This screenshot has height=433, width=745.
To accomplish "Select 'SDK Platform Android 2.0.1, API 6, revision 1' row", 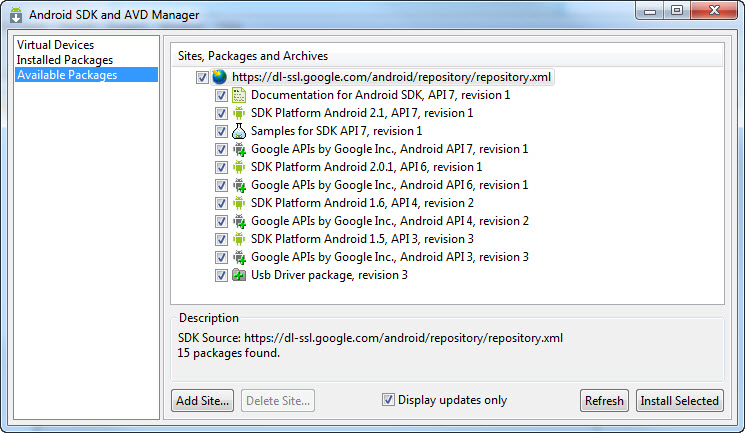I will pos(366,167).
